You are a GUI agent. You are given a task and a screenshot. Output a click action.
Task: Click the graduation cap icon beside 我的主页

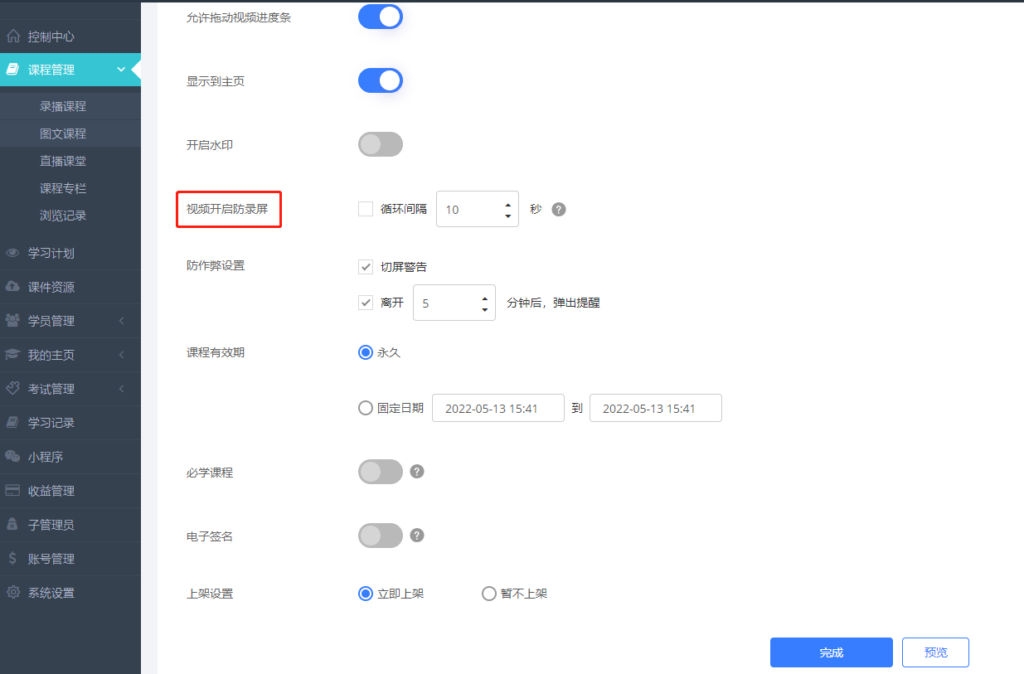coord(12,354)
